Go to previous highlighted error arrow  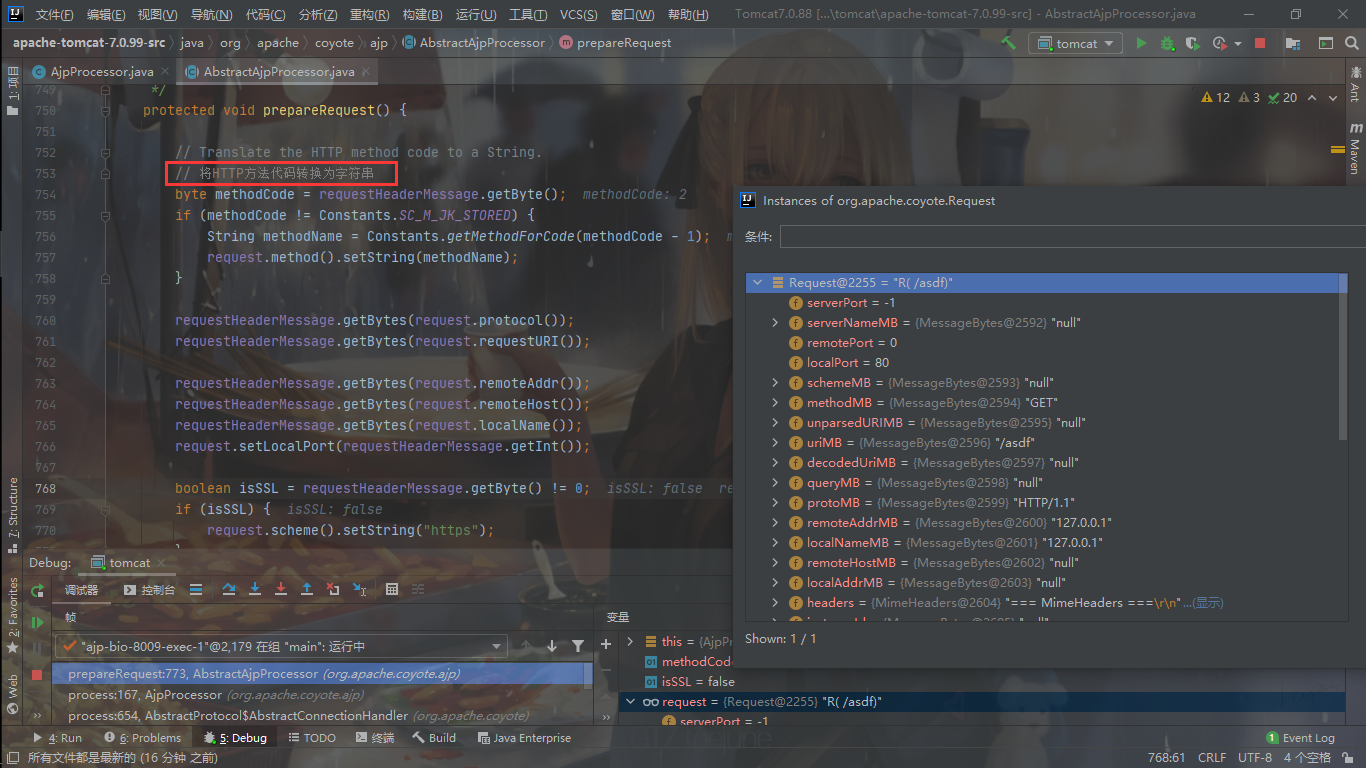click(1313, 98)
